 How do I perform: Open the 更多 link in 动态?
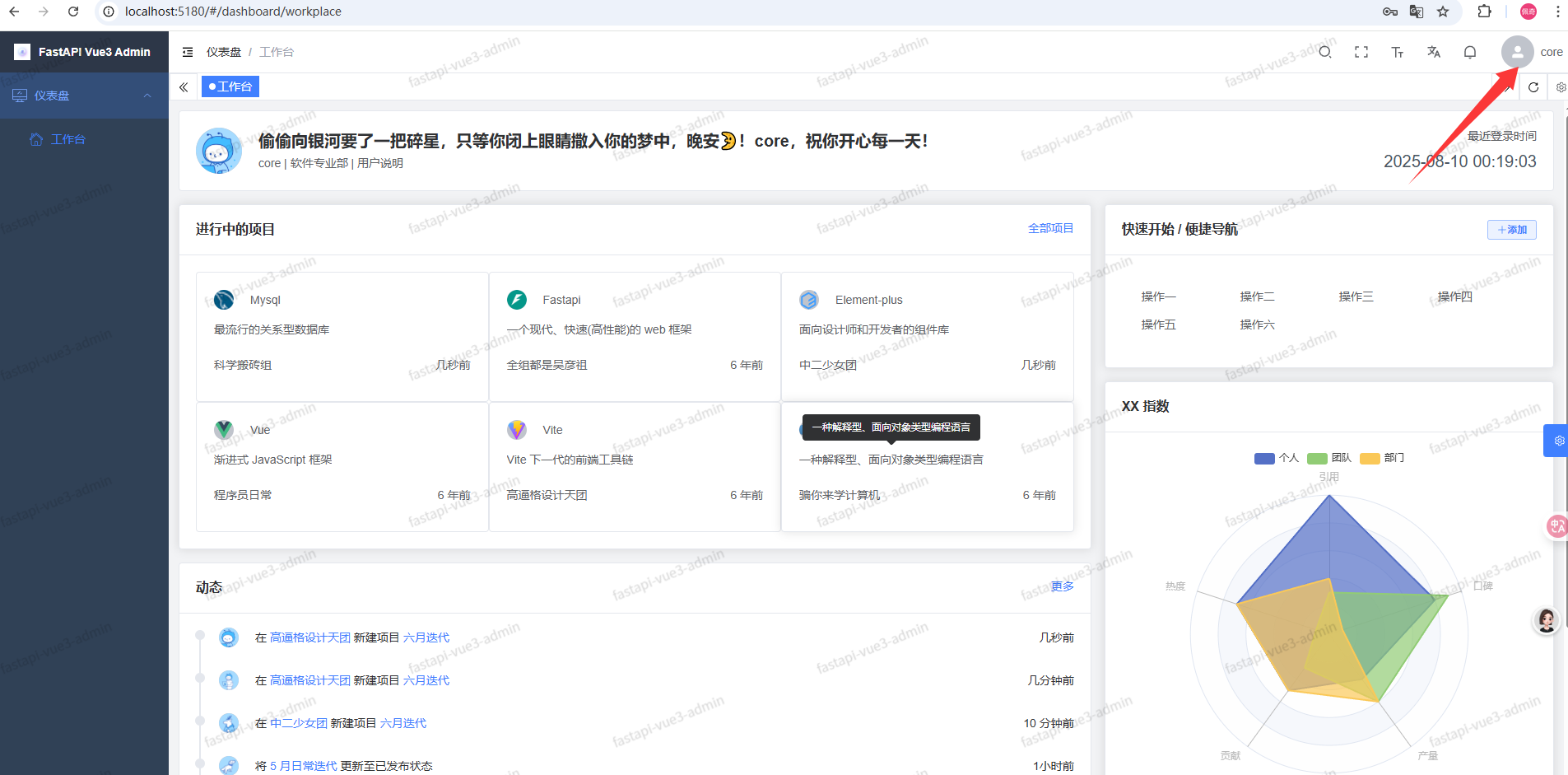pyautogui.click(x=1062, y=586)
